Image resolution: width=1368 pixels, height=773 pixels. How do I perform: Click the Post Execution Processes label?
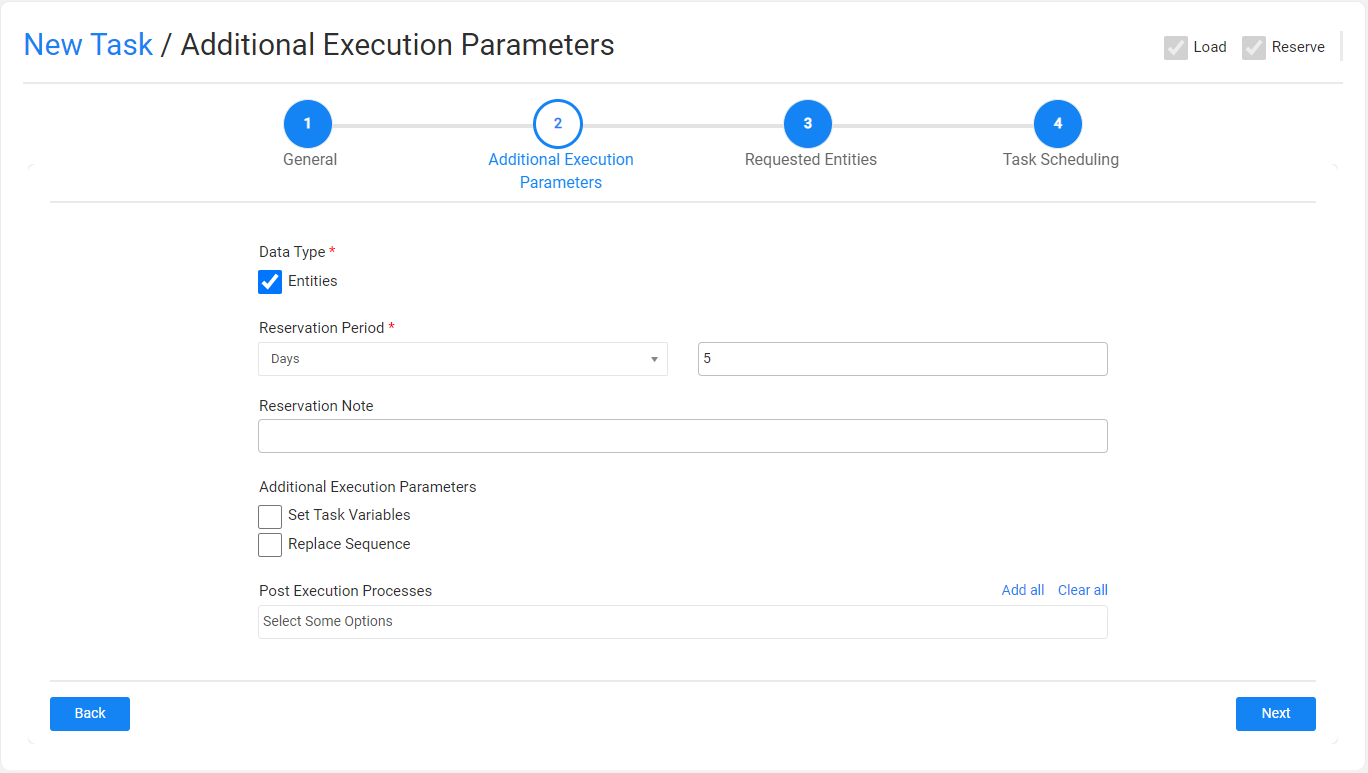[x=346, y=591]
